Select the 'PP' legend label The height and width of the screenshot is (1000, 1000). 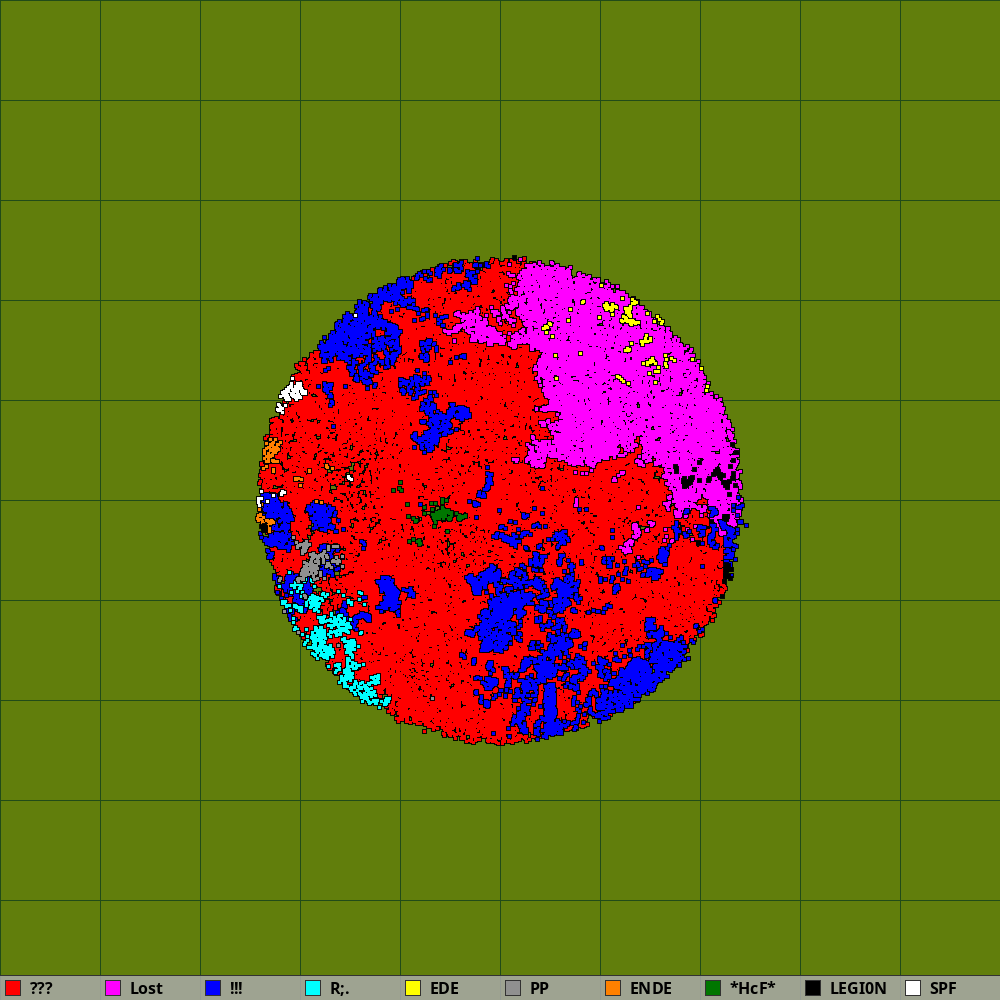[x=540, y=988]
